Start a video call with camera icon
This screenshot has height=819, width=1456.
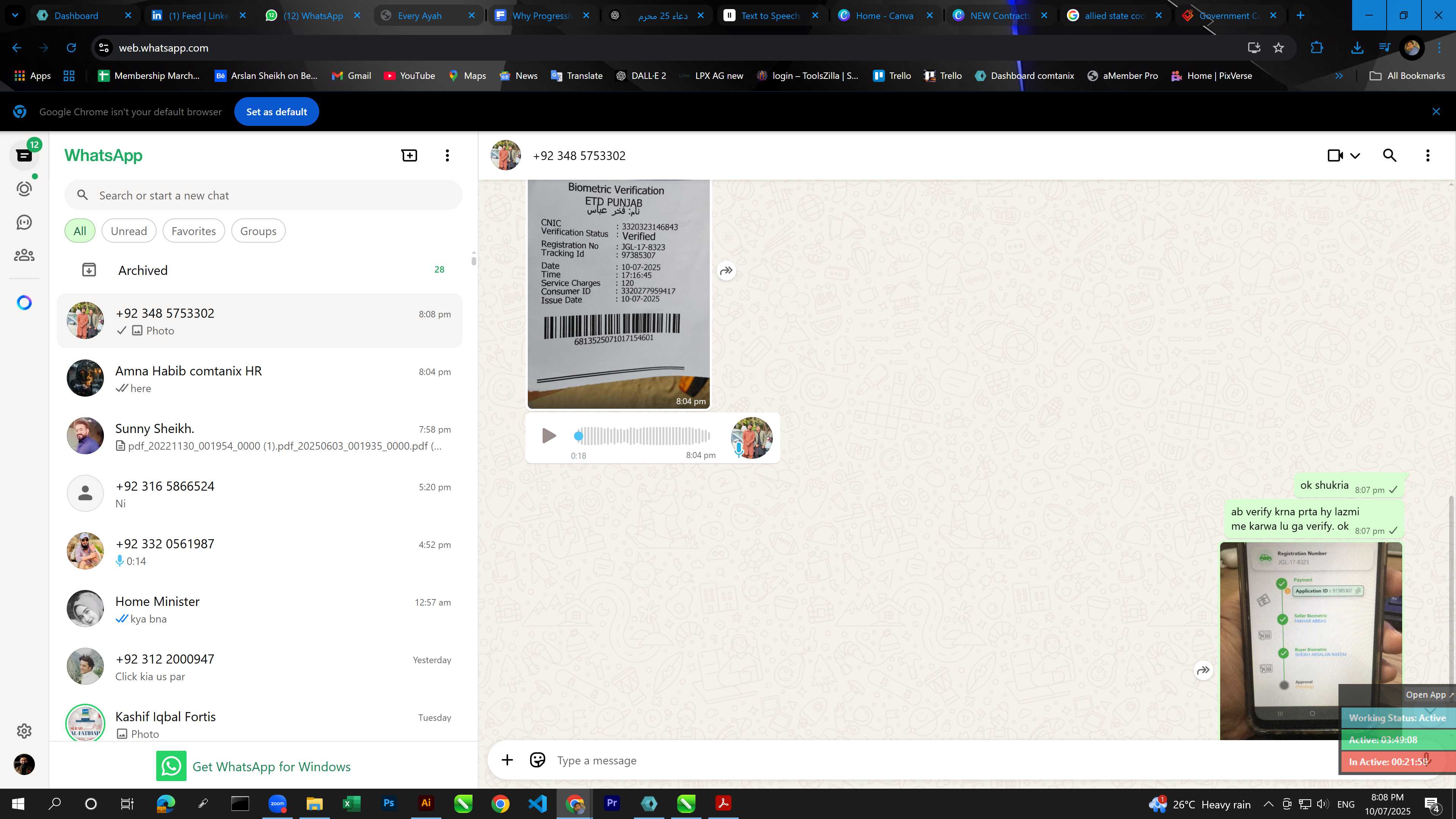[x=1335, y=155]
